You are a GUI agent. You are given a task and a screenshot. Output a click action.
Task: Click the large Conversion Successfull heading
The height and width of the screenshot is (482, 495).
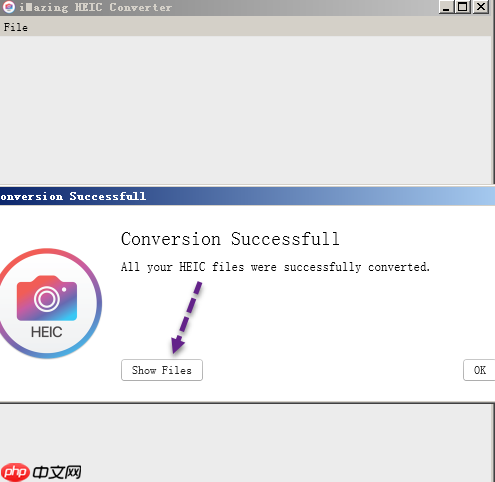[230, 239]
